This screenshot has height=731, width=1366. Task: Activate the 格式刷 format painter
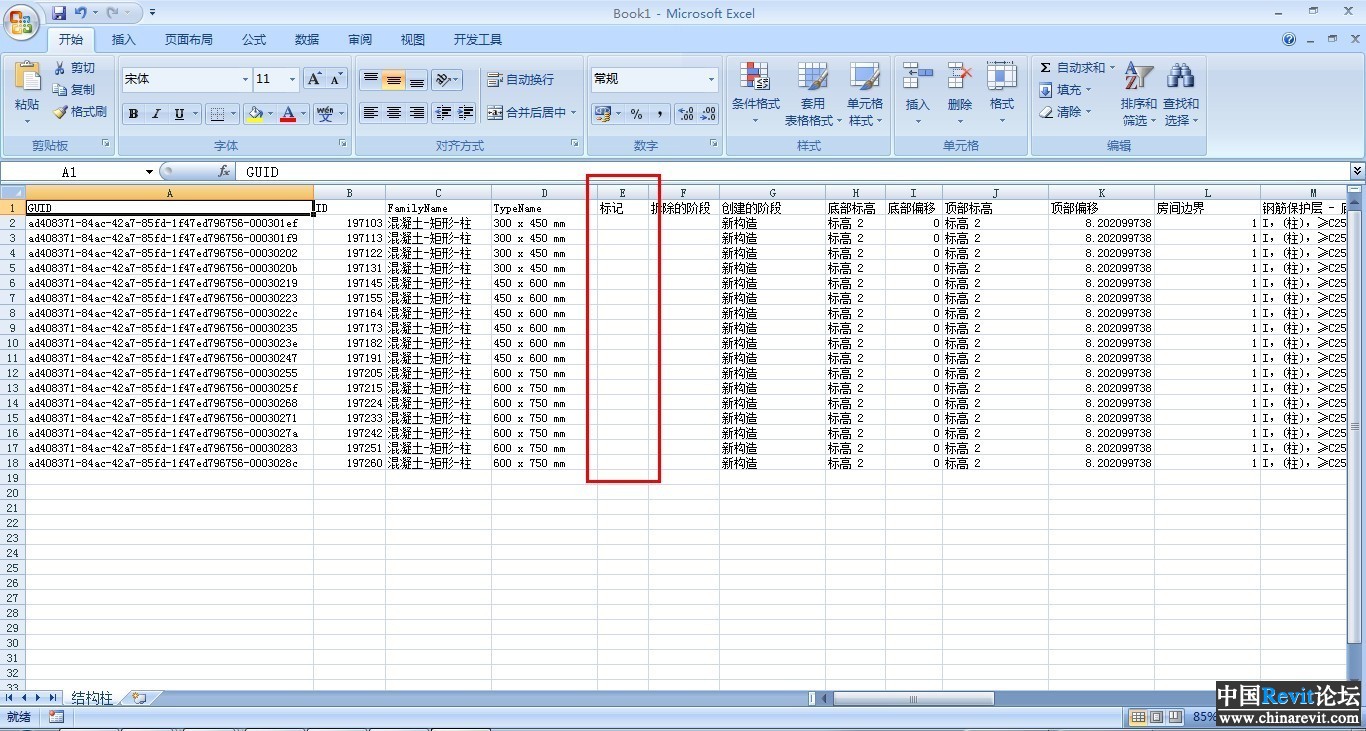(x=80, y=112)
